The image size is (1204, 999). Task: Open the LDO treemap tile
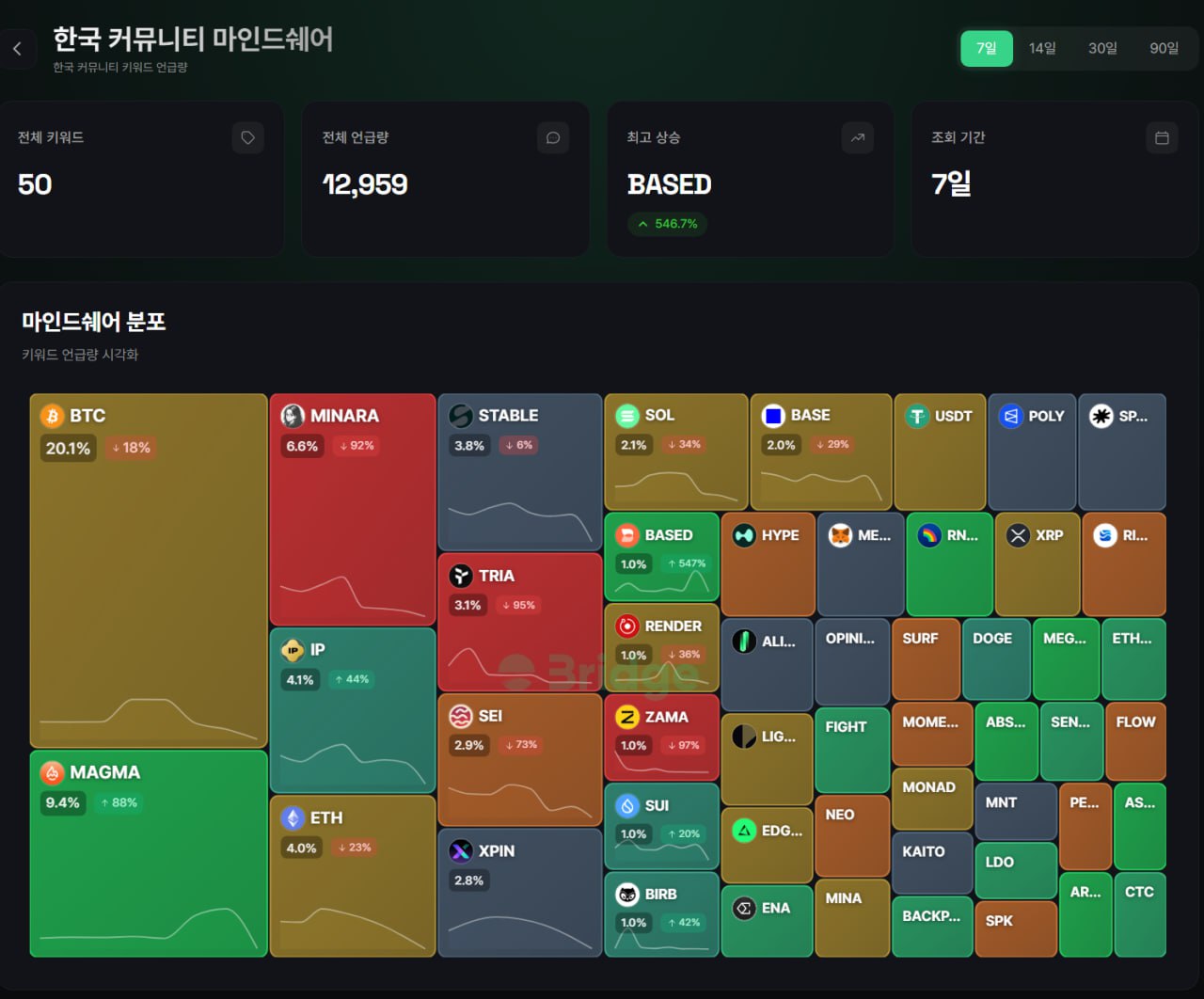[x=1016, y=870]
